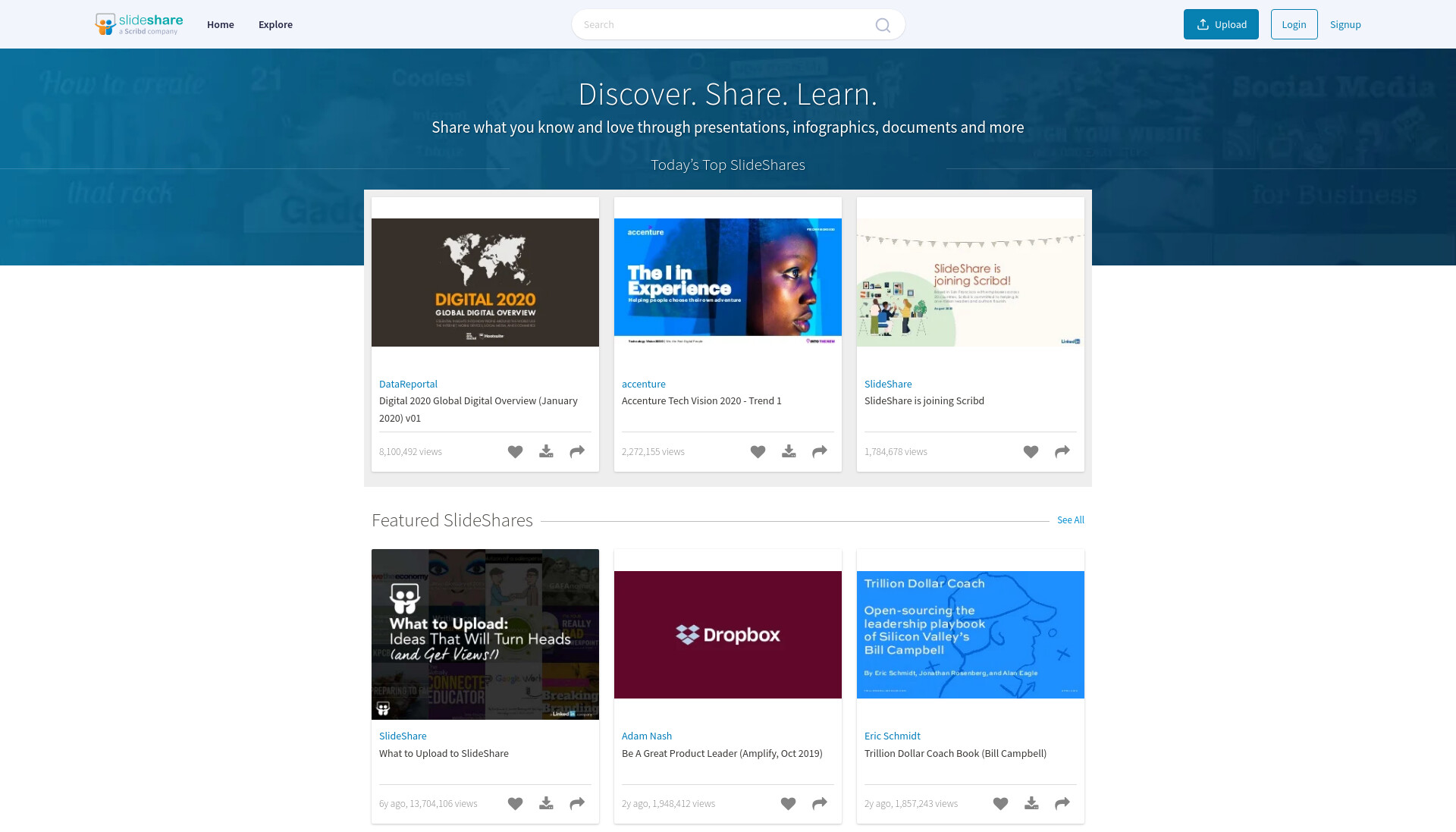Image resolution: width=1456 pixels, height=832 pixels.
Task: See All featured SlideShares
Action: click(x=1070, y=520)
